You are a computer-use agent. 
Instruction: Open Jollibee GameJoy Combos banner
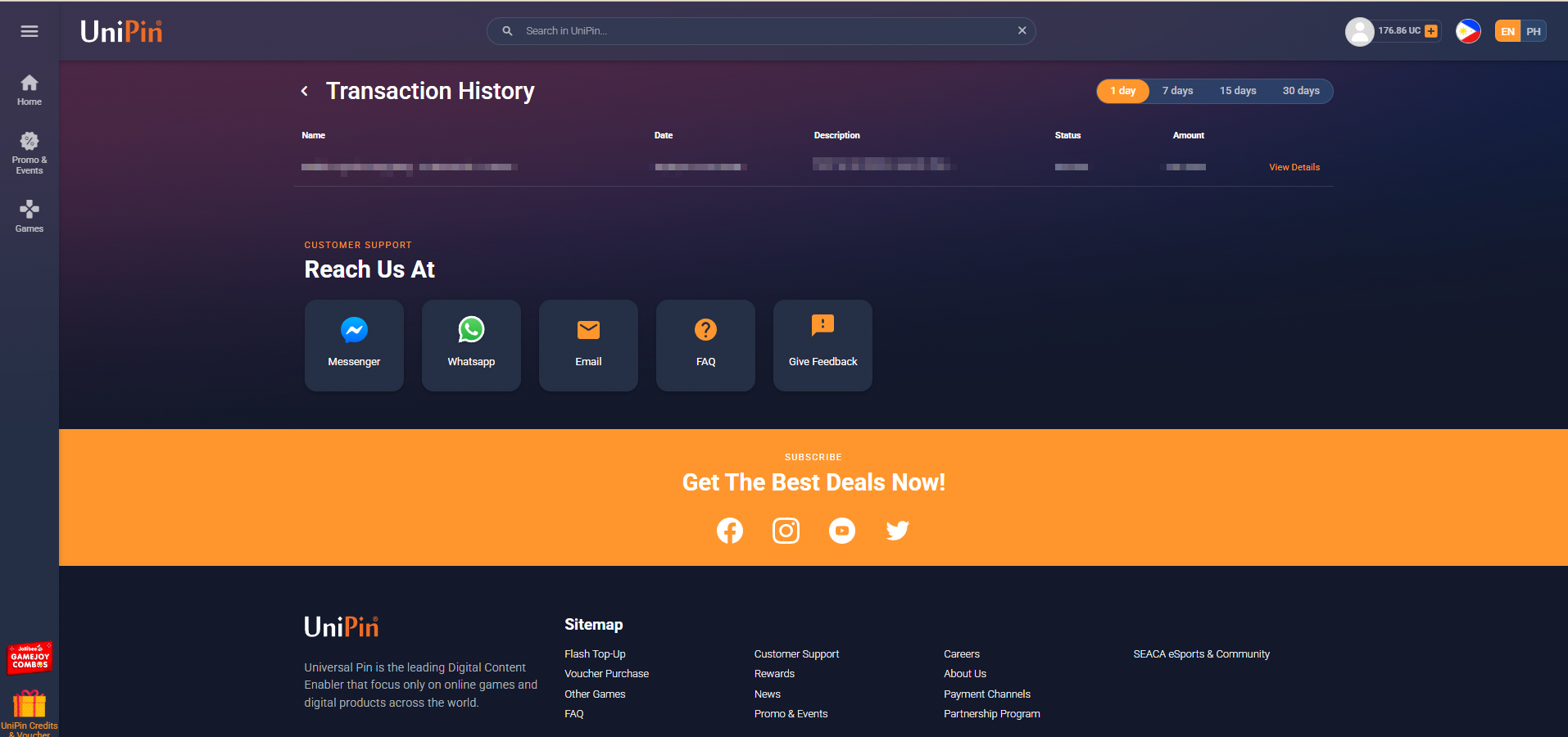29,658
